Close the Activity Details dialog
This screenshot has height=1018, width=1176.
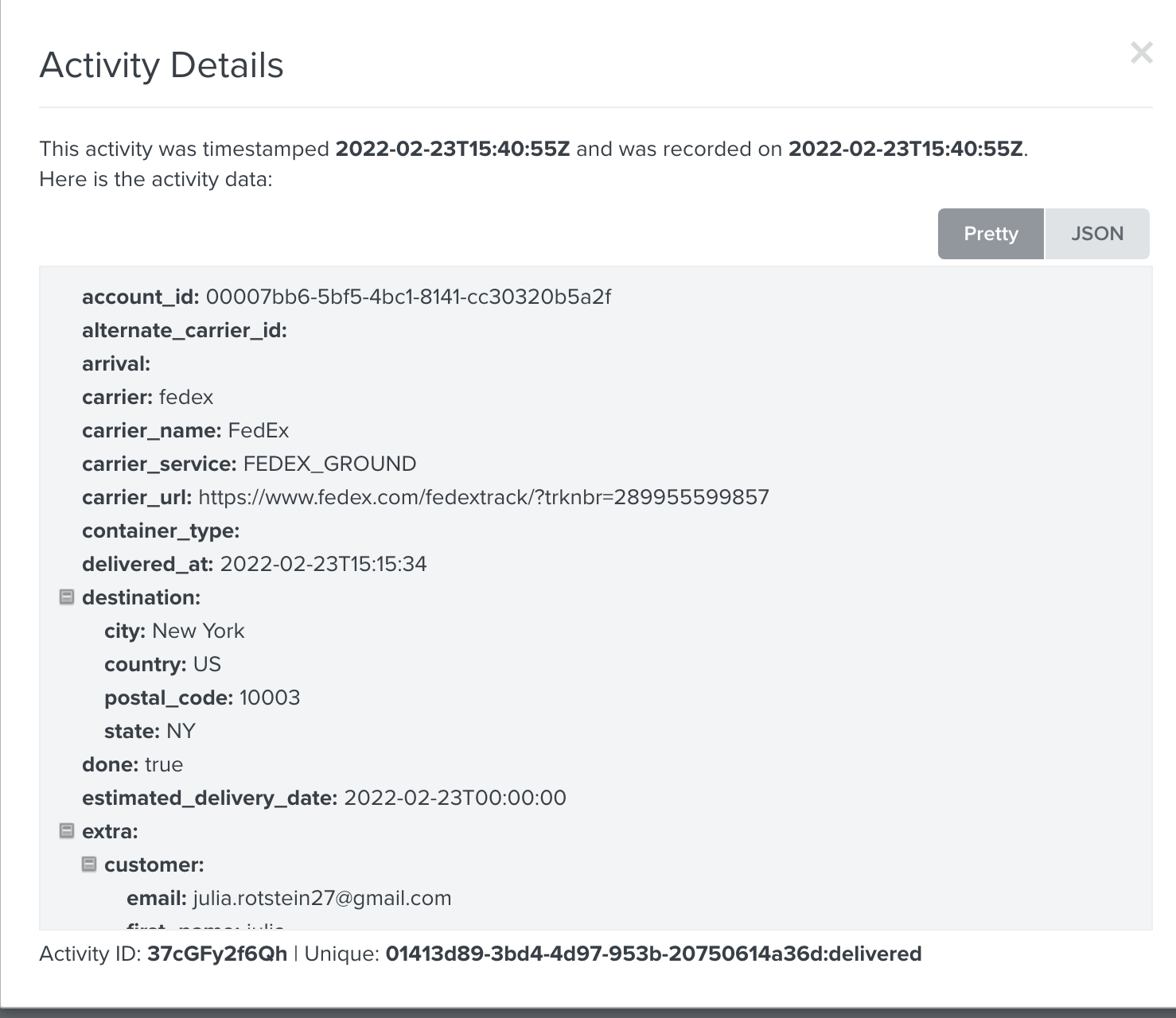point(1142,53)
